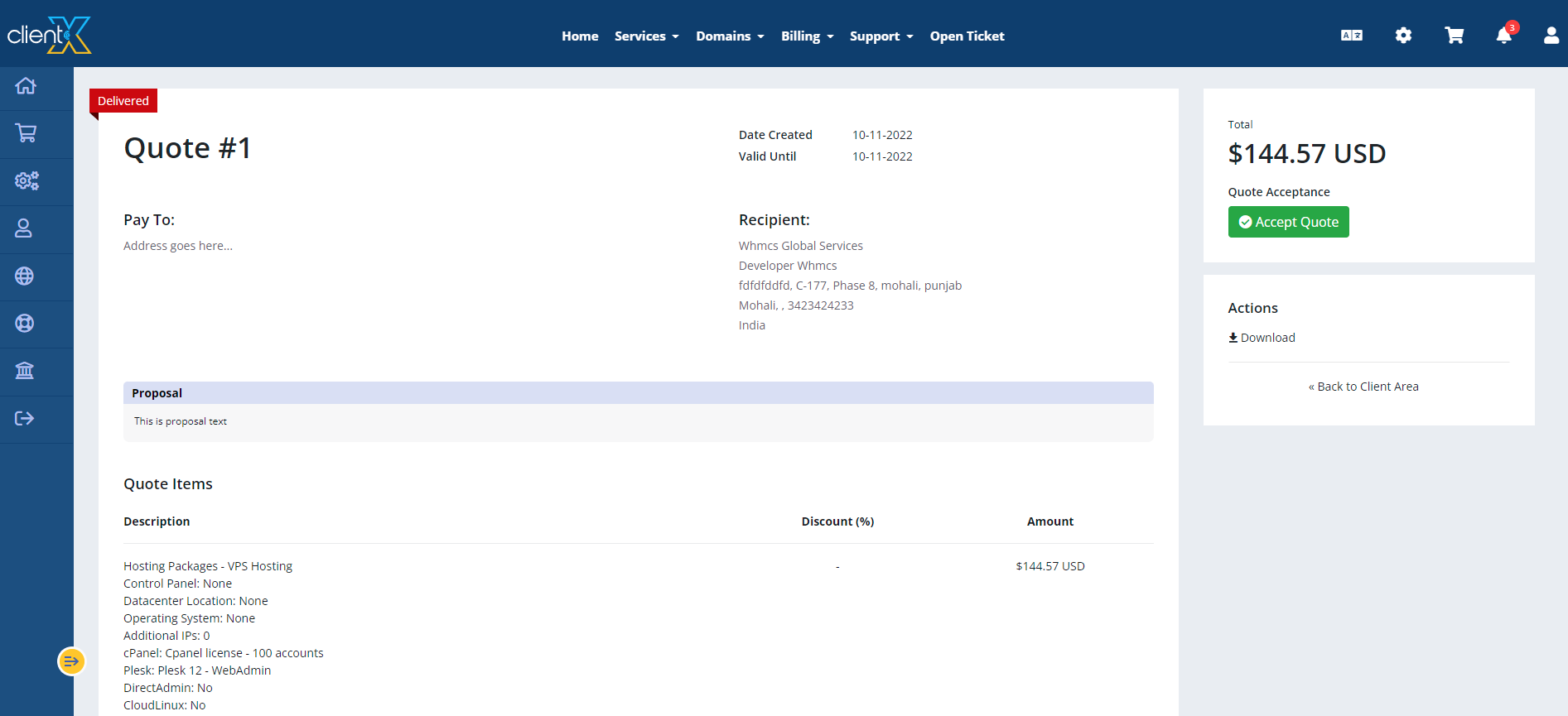Open the notifications bell with badge

pos(1504,36)
